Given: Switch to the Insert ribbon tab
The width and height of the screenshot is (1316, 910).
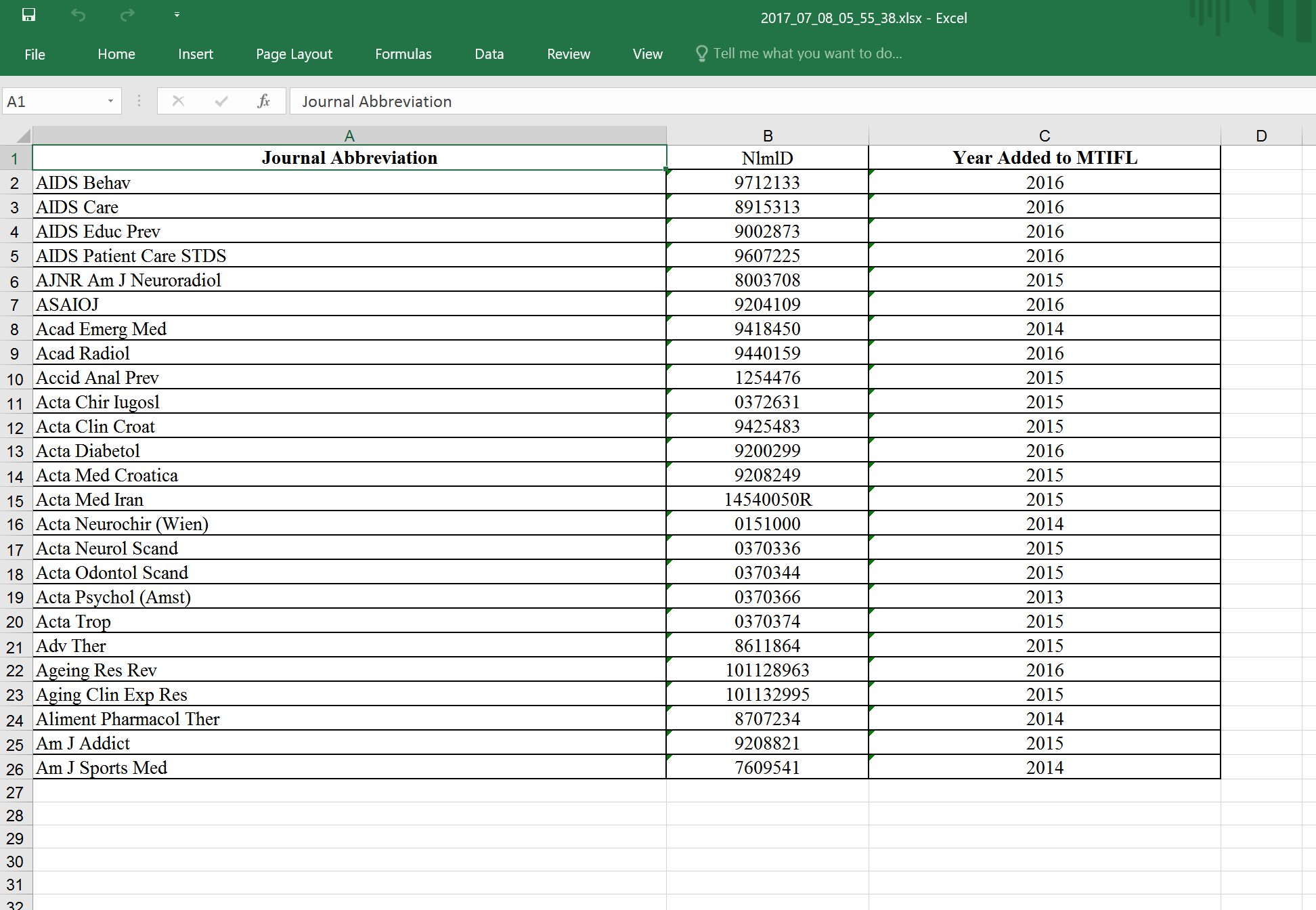Looking at the screenshot, I should coord(196,54).
